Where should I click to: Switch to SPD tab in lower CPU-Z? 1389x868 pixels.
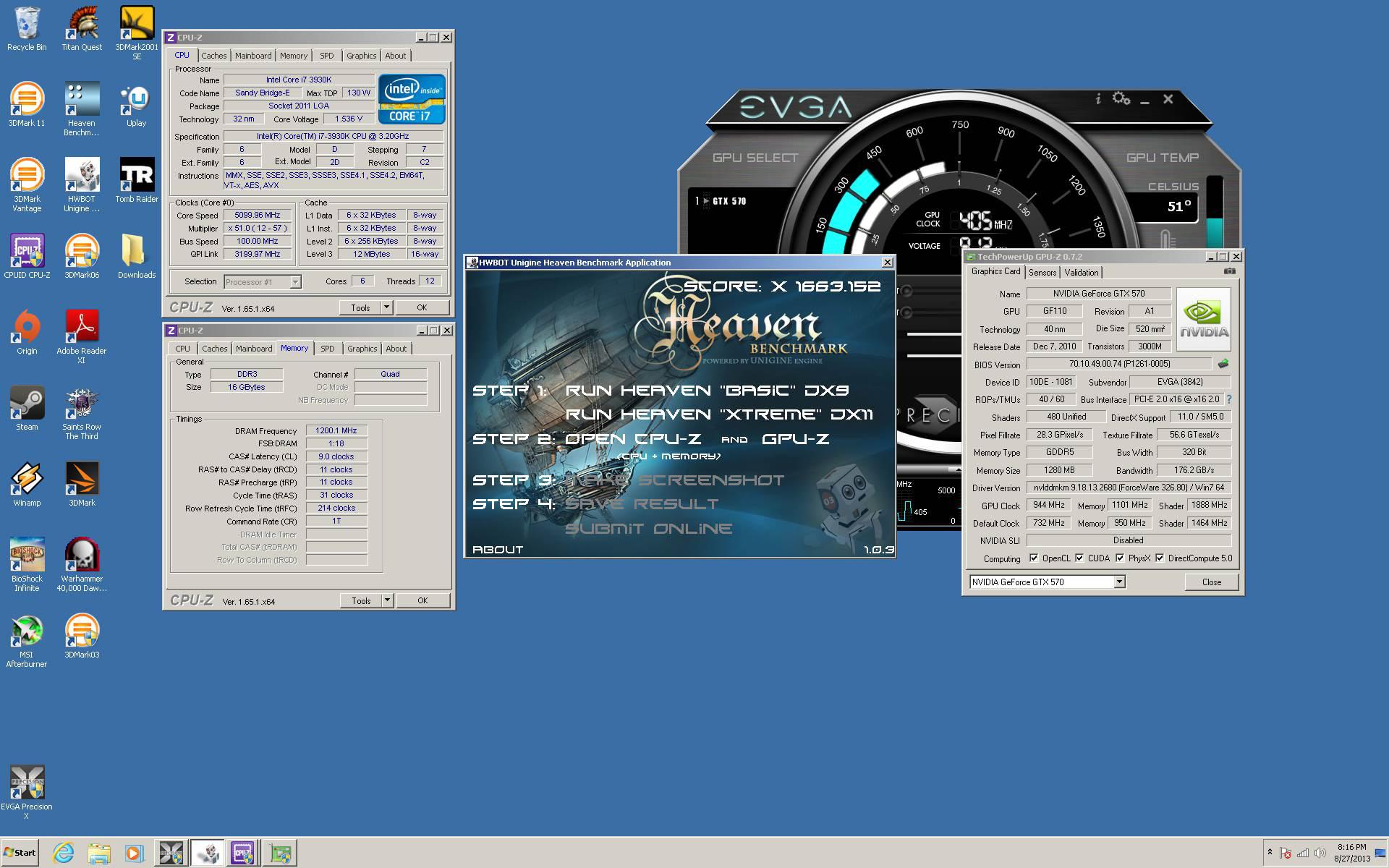coord(328,349)
